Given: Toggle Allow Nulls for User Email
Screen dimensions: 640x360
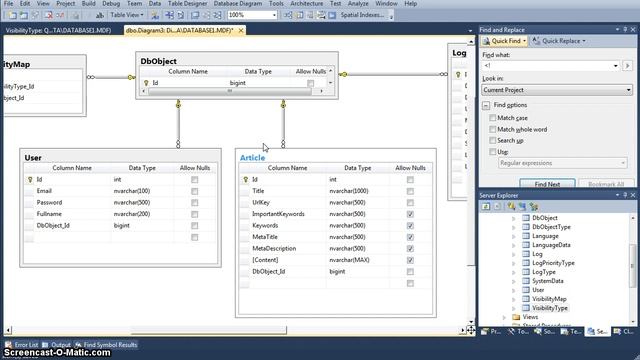Looking at the screenshot, I should (195, 191).
